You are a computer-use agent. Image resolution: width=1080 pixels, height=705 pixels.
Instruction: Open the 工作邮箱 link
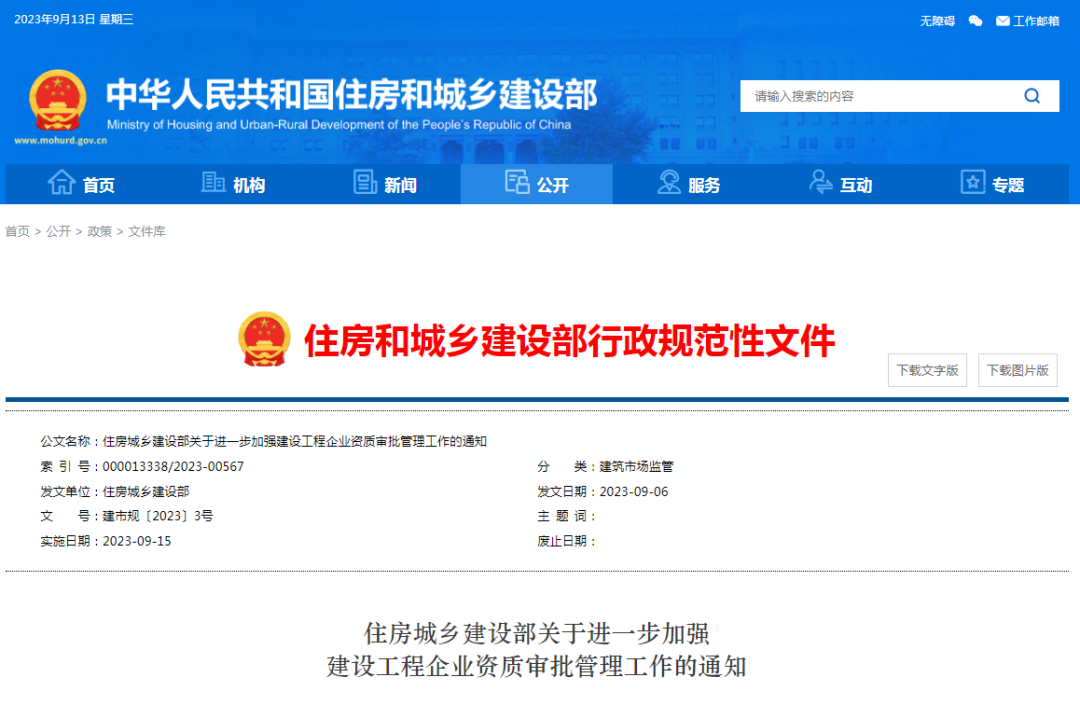click(1036, 21)
